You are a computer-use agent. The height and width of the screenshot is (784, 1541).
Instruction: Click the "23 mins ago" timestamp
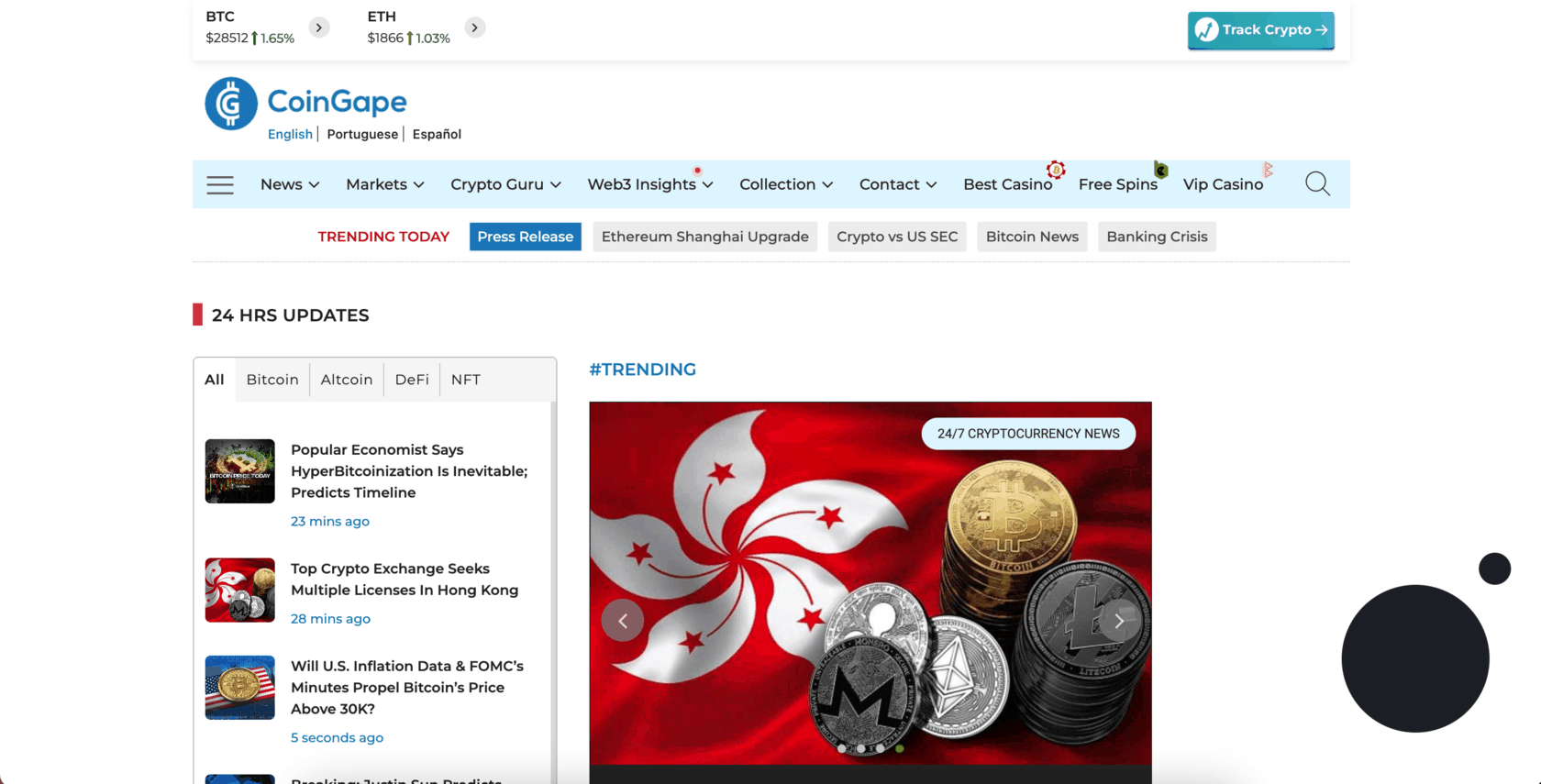[x=330, y=521]
